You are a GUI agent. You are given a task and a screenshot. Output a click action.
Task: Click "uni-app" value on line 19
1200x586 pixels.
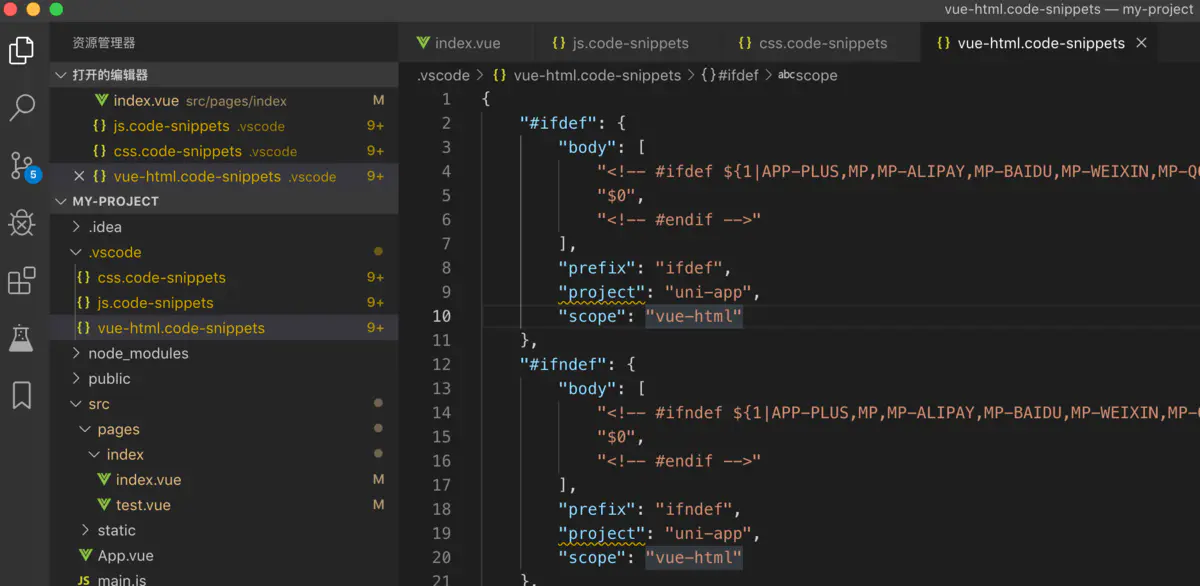click(708, 533)
